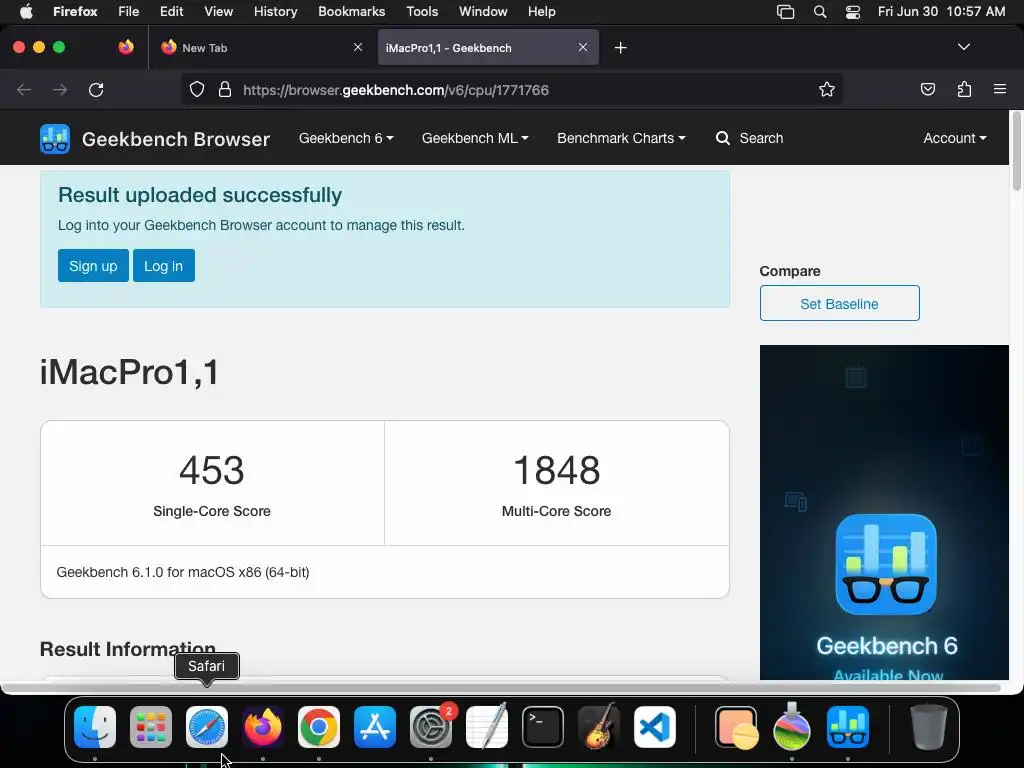Image resolution: width=1024 pixels, height=768 pixels.
Task: Launch Safari from the dock
Action: pos(207,727)
